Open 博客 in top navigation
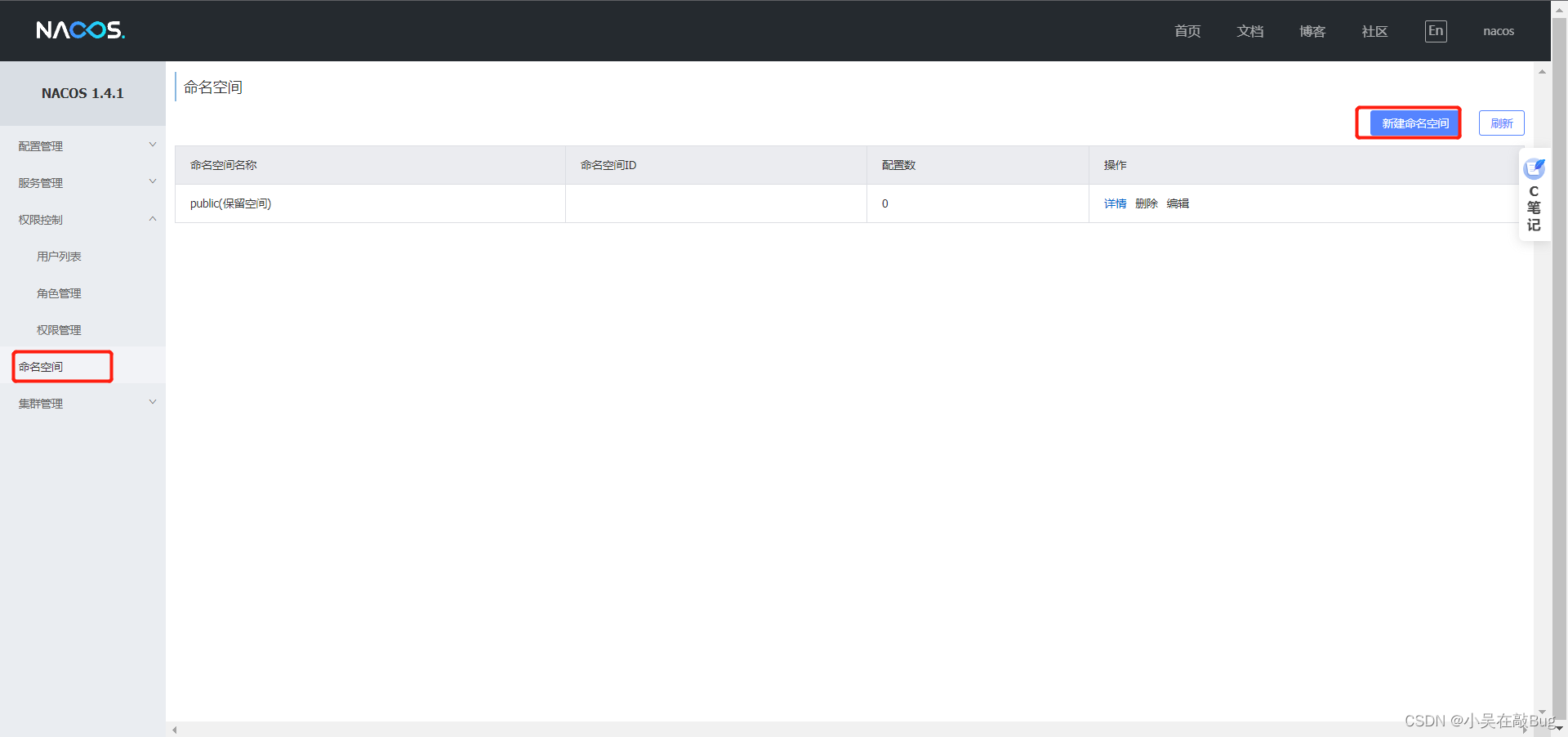Screen dimensions: 1568x737 pyautogui.click(x=1312, y=31)
